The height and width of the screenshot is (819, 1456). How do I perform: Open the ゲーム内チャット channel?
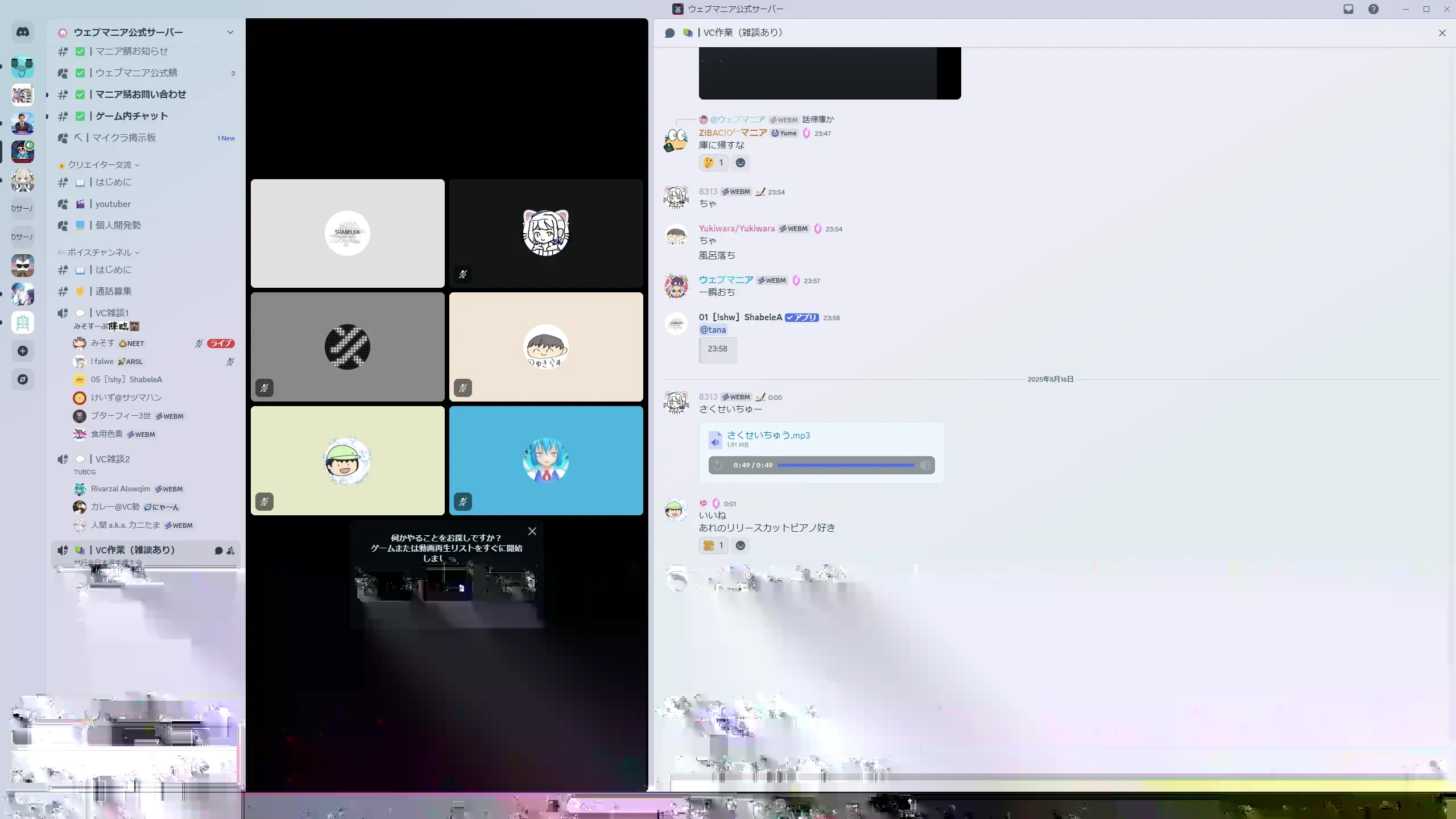(131, 116)
